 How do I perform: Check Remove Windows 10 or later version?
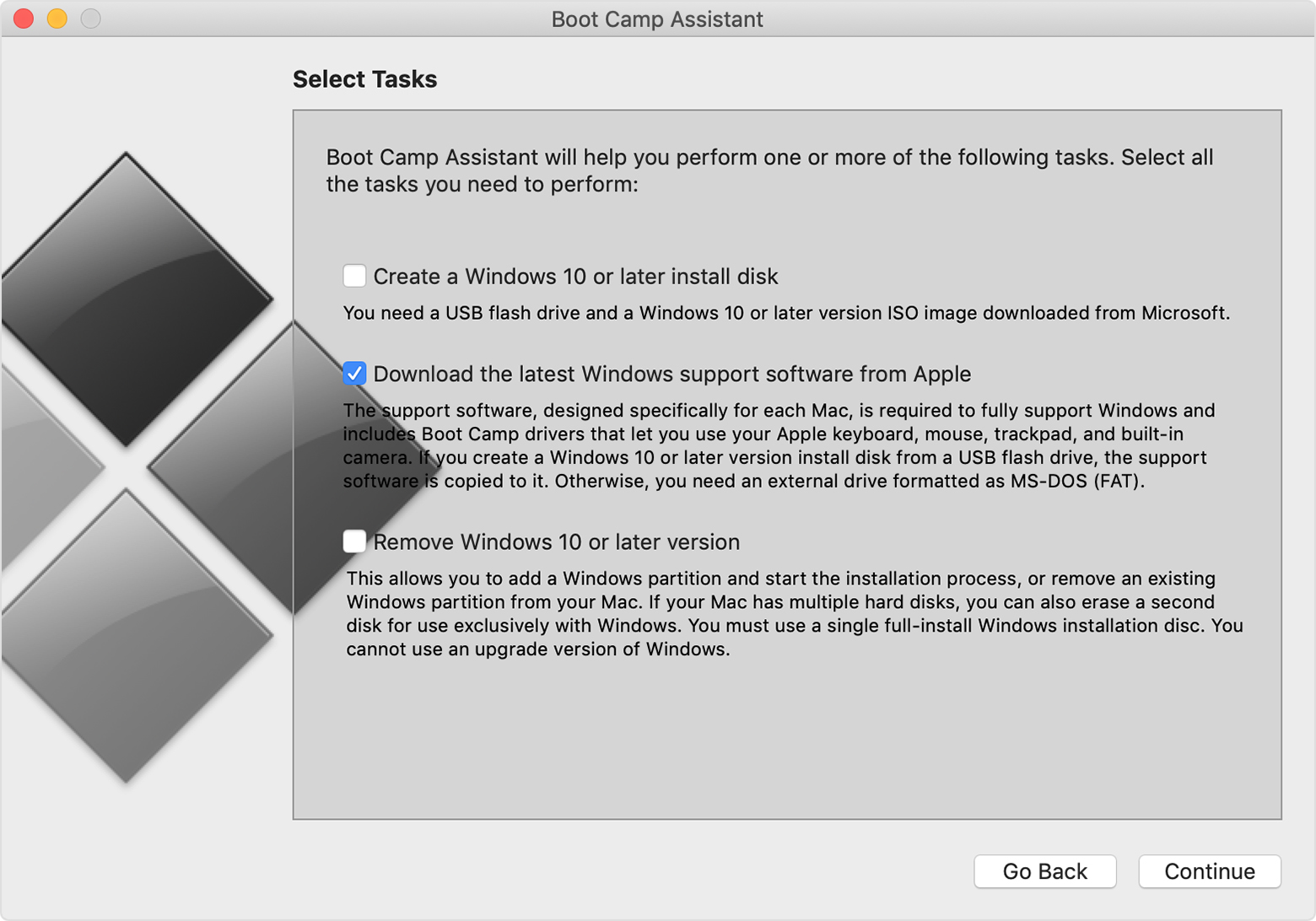(x=354, y=541)
